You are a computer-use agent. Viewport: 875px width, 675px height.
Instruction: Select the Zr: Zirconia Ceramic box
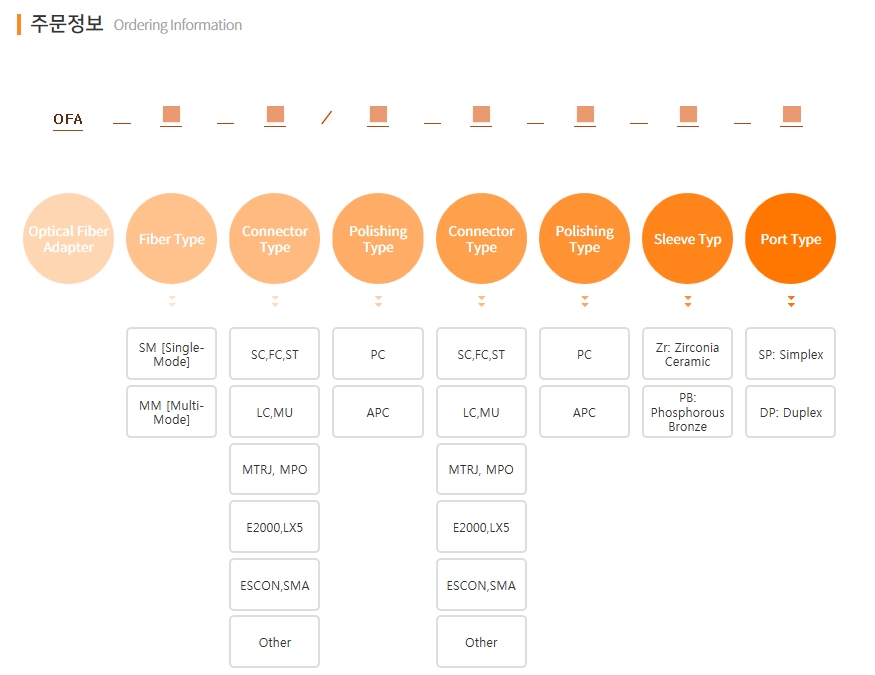point(687,354)
